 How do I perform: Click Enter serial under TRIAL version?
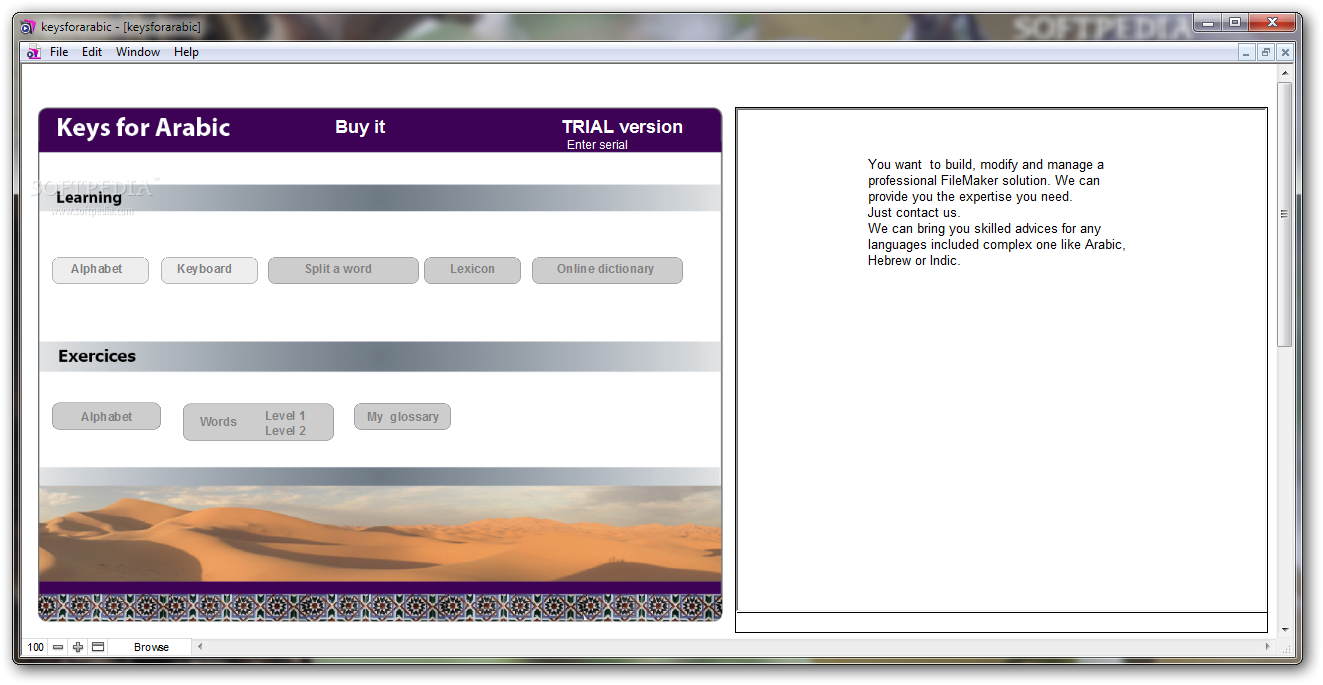pyautogui.click(x=597, y=145)
